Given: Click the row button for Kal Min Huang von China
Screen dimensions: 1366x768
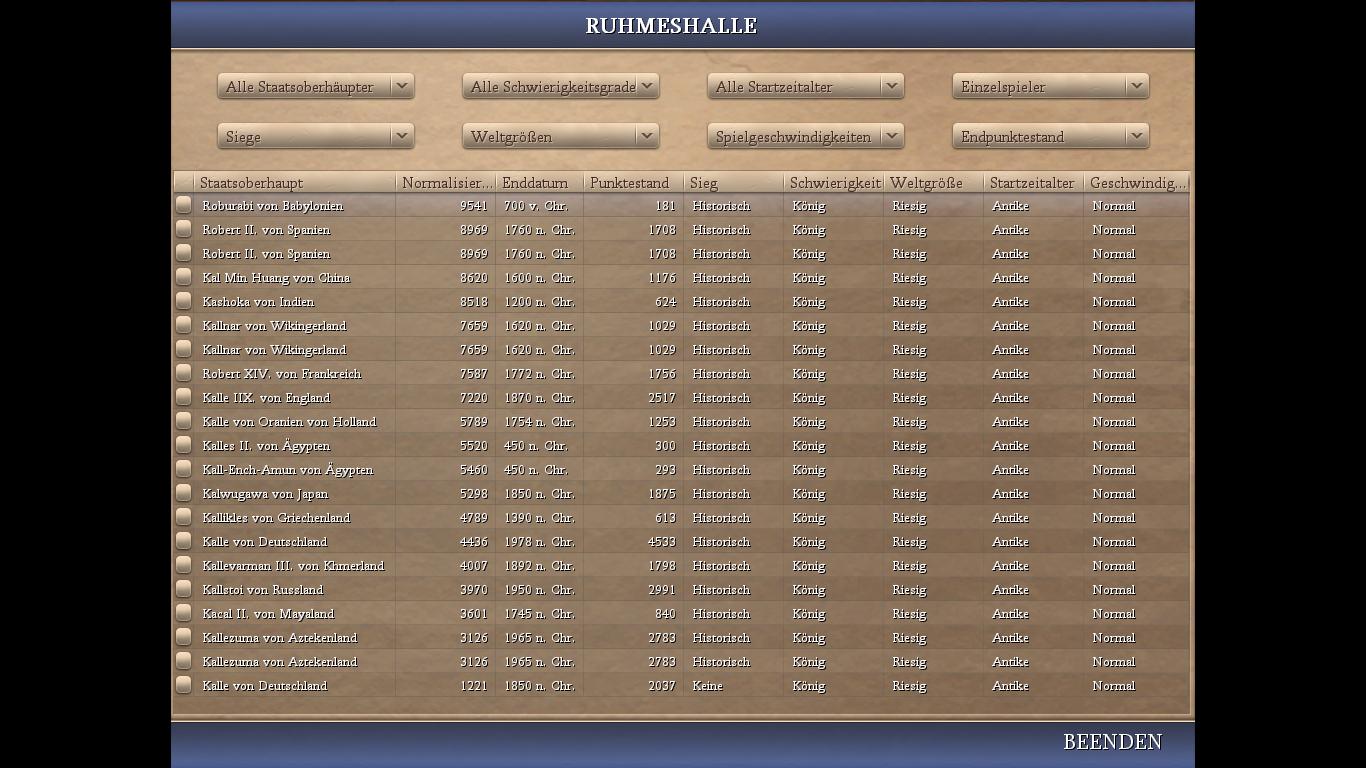Looking at the screenshot, I should [183, 277].
